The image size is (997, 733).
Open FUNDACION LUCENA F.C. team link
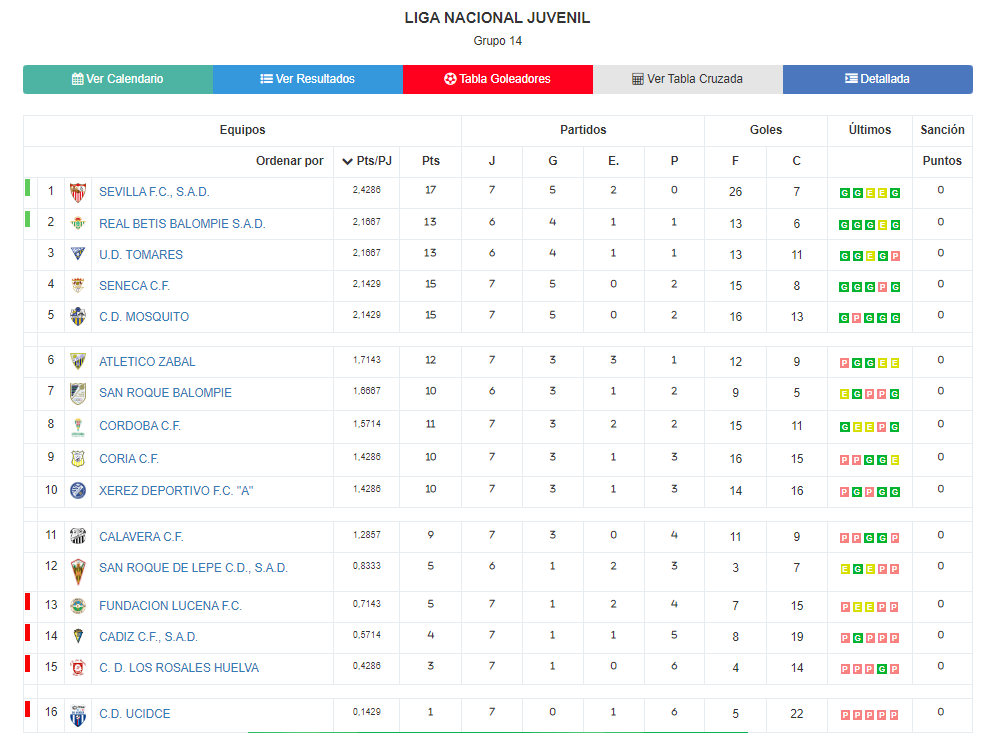170,606
